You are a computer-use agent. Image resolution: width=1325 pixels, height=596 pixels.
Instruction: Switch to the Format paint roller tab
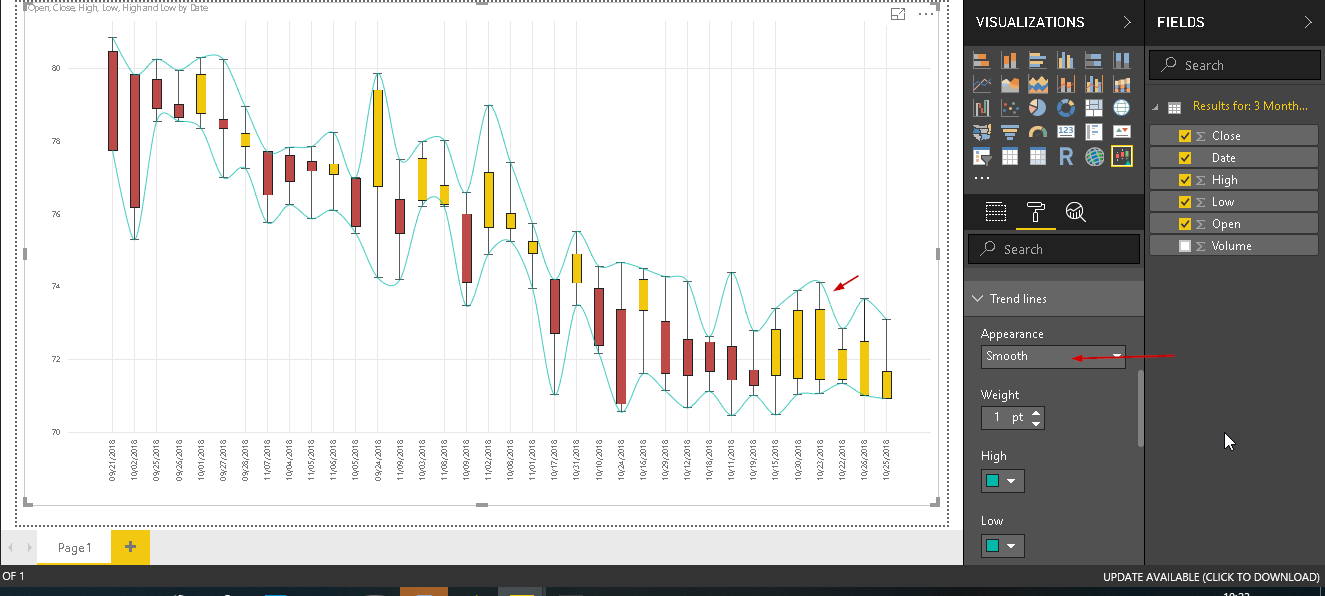(x=1035, y=211)
